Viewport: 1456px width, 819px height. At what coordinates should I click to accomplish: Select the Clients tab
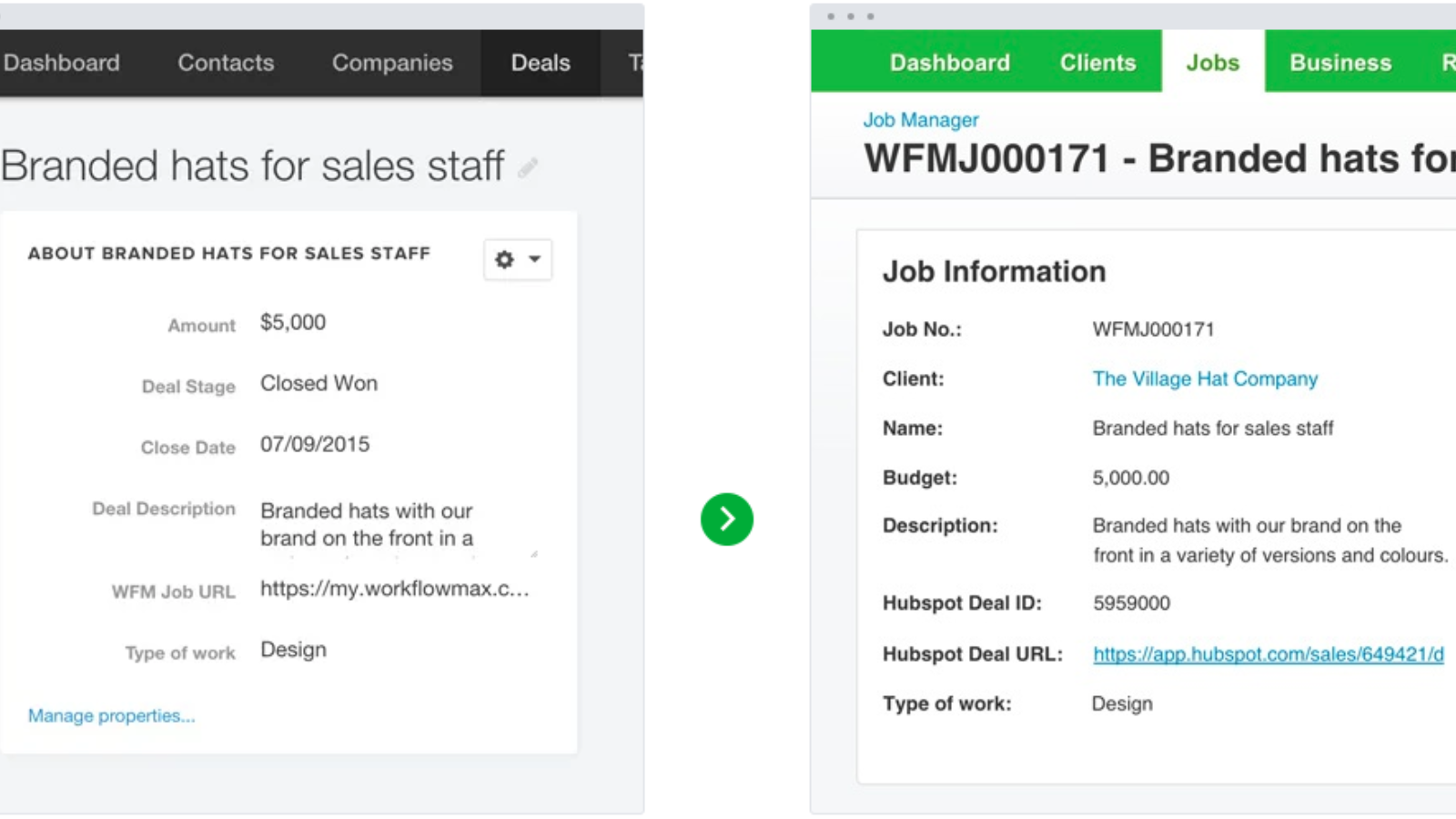(1097, 62)
